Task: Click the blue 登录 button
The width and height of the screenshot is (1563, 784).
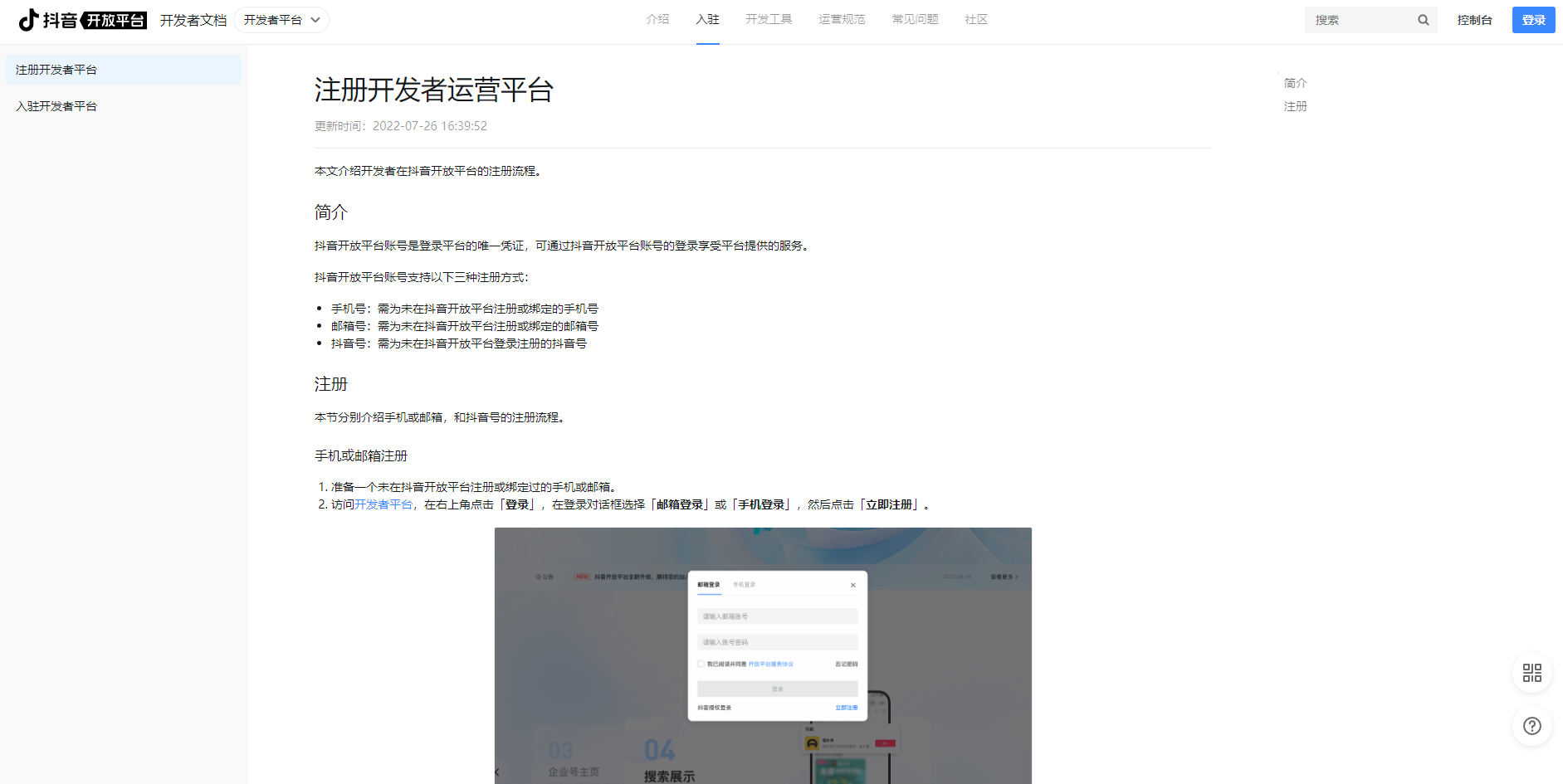Action: [x=1533, y=20]
